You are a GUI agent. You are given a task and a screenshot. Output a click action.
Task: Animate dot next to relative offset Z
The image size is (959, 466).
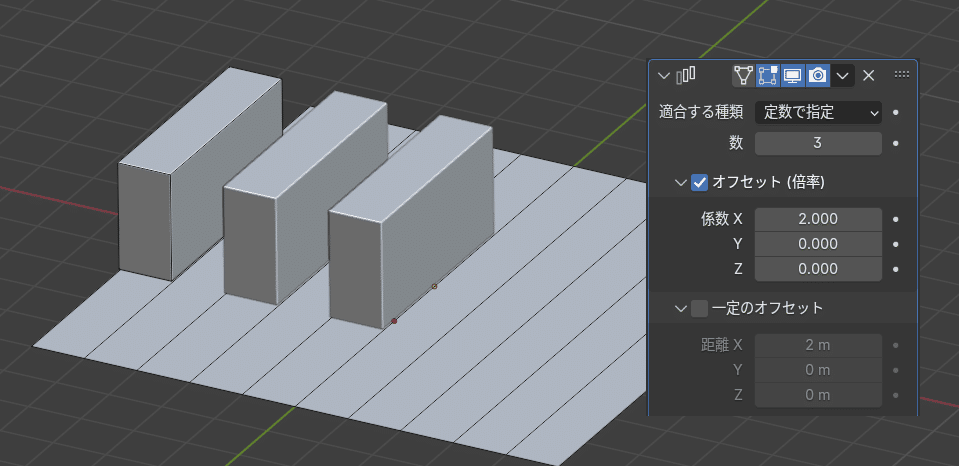tap(895, 269)
